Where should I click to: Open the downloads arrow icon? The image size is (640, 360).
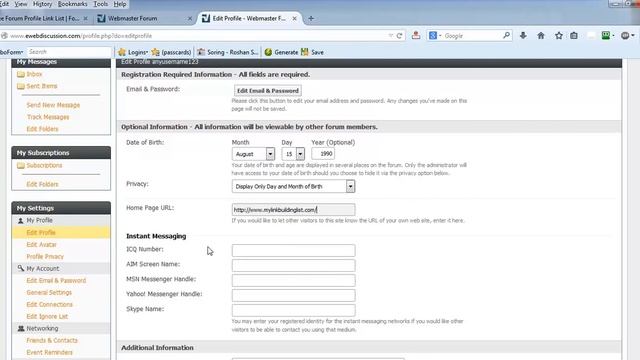coord(523,36)
